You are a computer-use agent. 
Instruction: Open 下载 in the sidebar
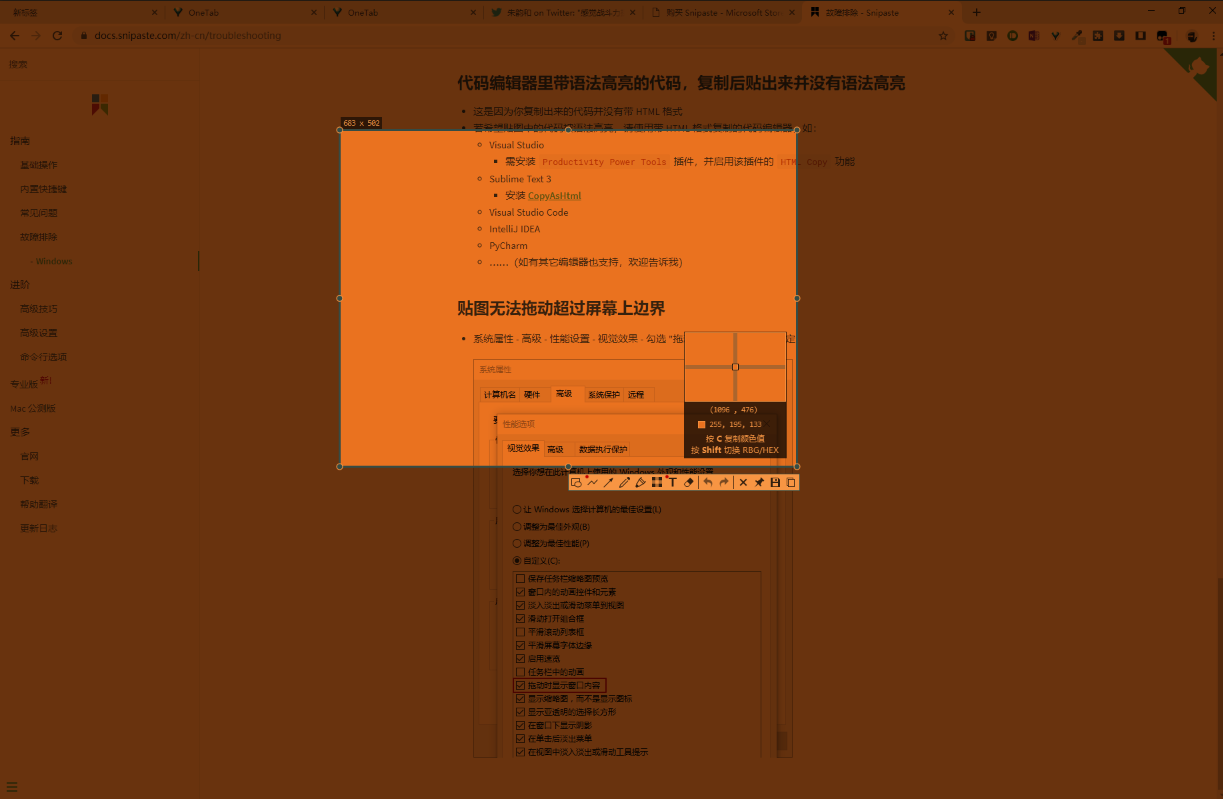point(30,480)
